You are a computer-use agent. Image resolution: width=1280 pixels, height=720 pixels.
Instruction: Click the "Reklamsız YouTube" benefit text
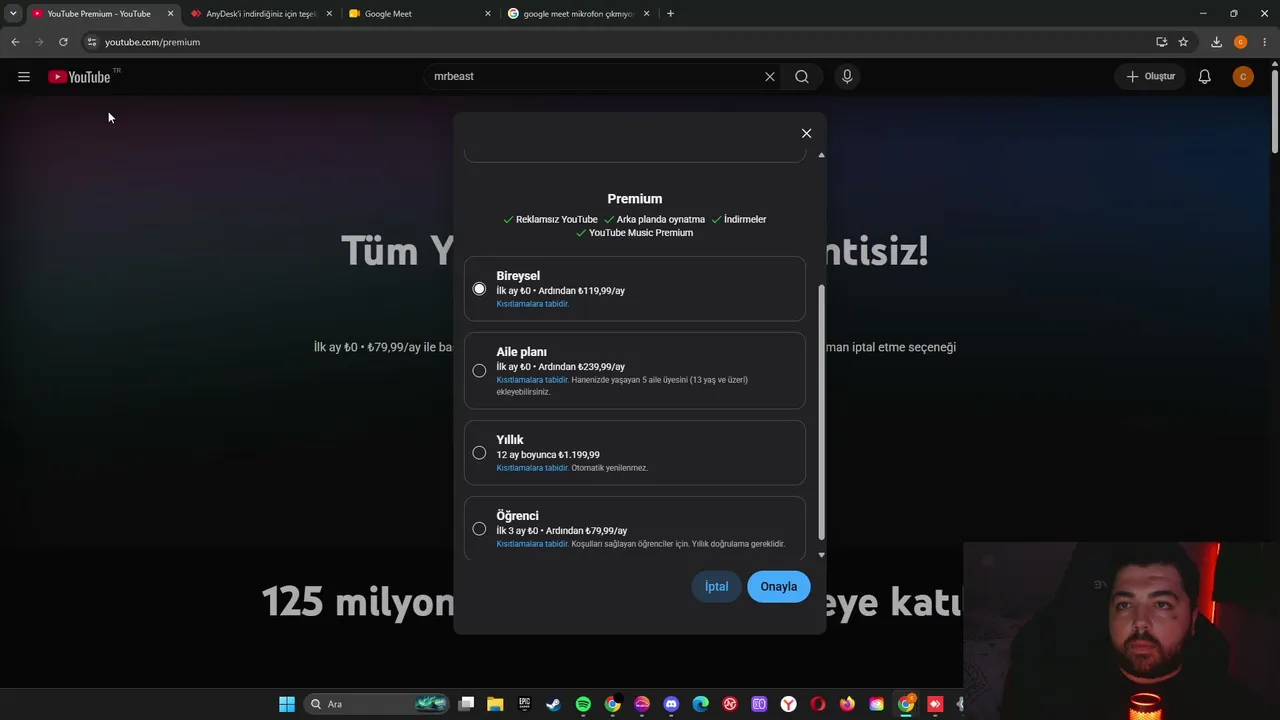pyautogui.click(x=557, y=220)
